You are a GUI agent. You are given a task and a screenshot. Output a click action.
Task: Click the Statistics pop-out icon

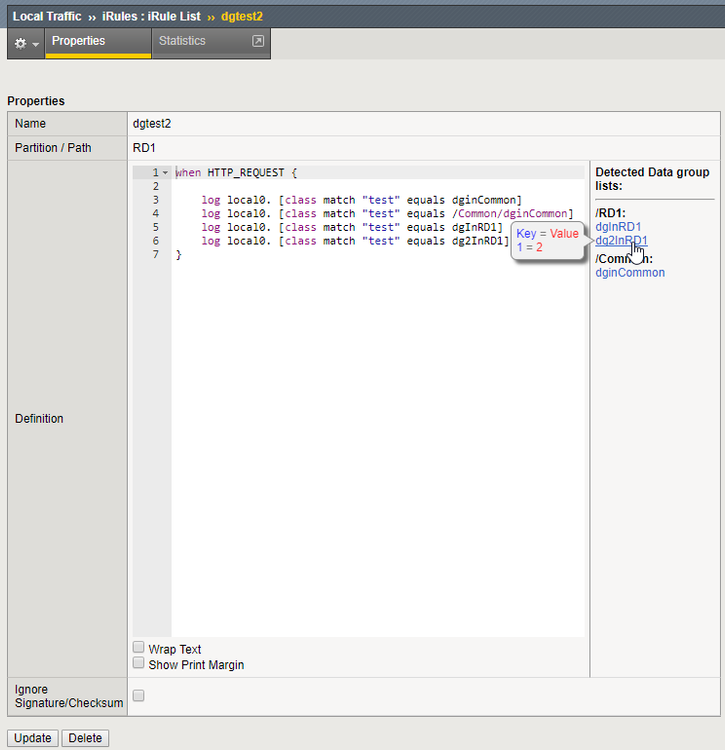coord(257,42)
